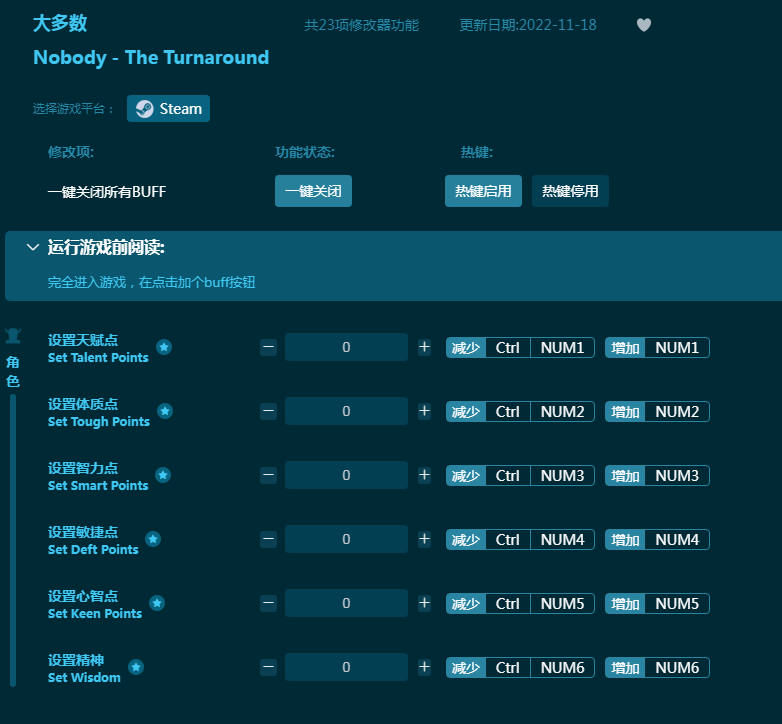This screenshot has width=782, height=724.
Task: Click the 减少 Ctrl NUM5 hotkey
Action: tap(520, 604)
